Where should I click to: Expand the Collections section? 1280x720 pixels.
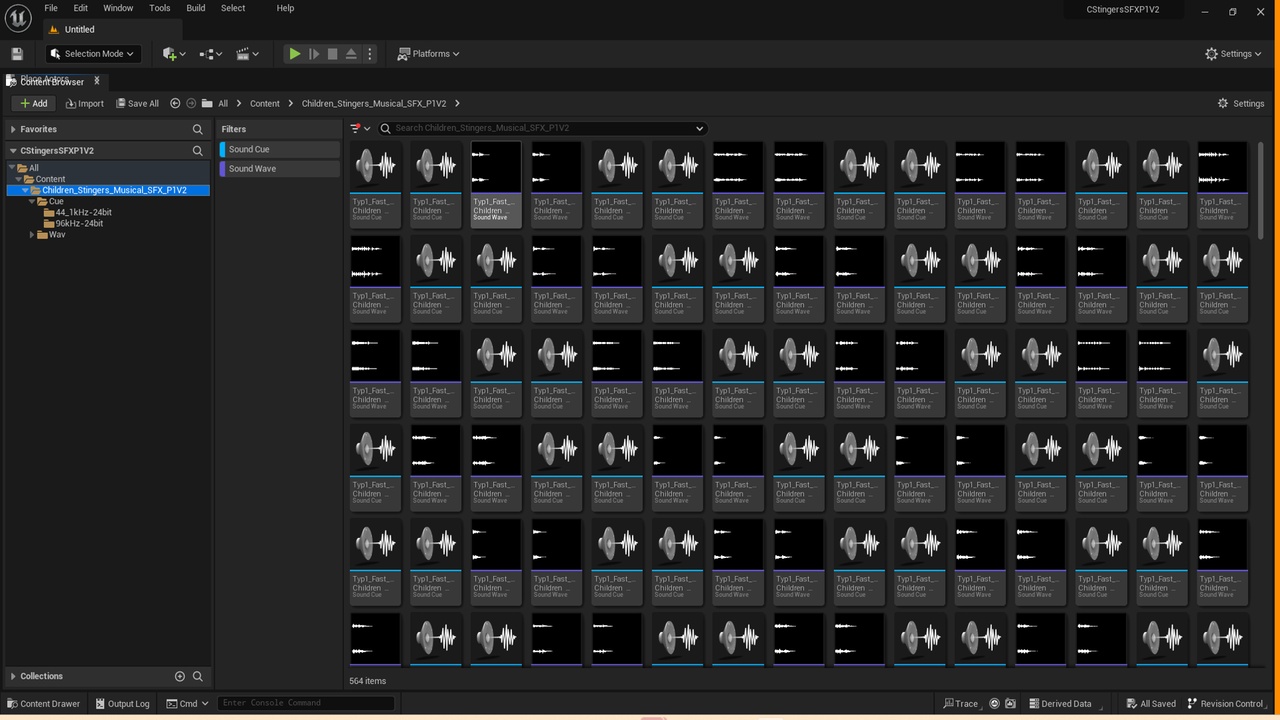13,676
